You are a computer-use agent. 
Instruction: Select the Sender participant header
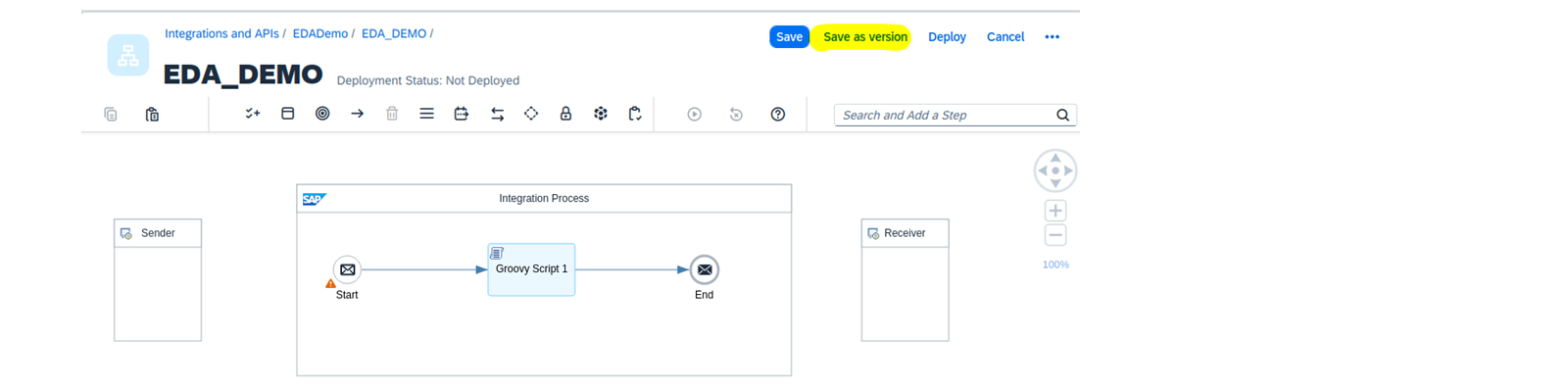[x=158, y=233]
